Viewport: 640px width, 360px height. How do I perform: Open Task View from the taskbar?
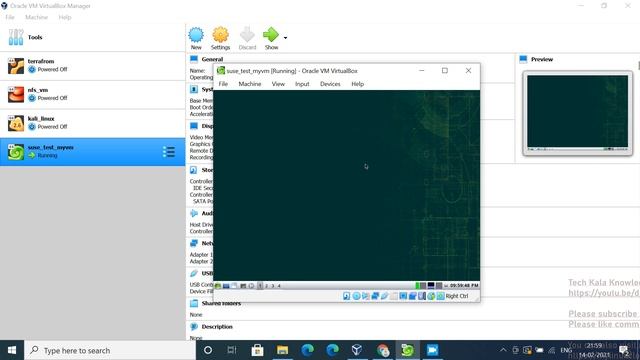pos(232,350)
